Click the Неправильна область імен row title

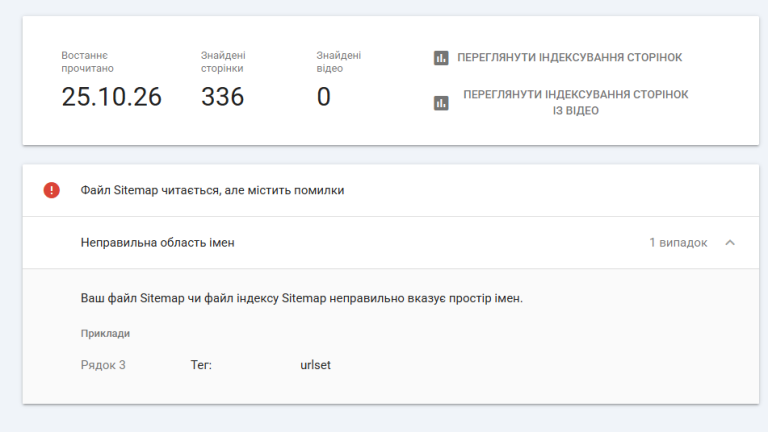pos(157,242)
